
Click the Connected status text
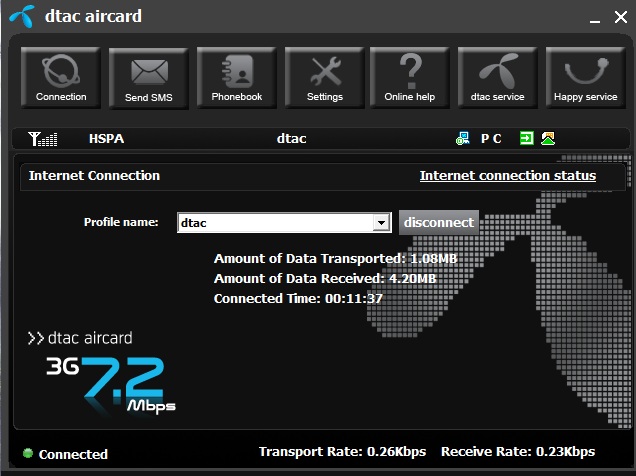click(x=73, y=454)
